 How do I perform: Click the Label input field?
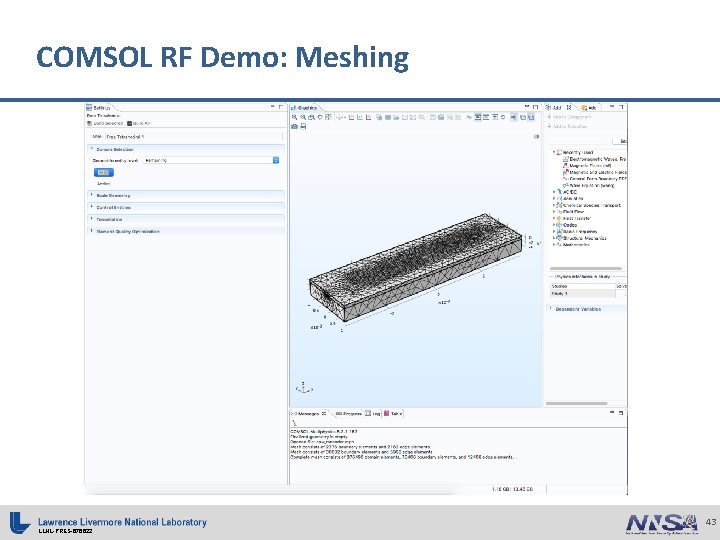click(194, 137)
